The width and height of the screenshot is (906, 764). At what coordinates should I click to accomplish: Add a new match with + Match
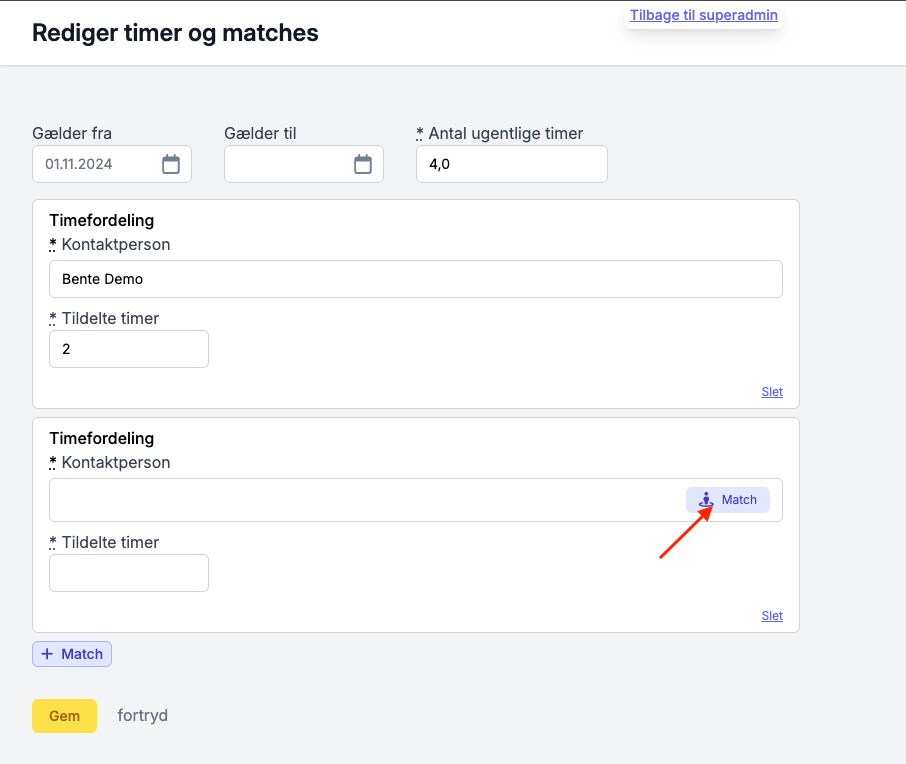click(72, 654)
